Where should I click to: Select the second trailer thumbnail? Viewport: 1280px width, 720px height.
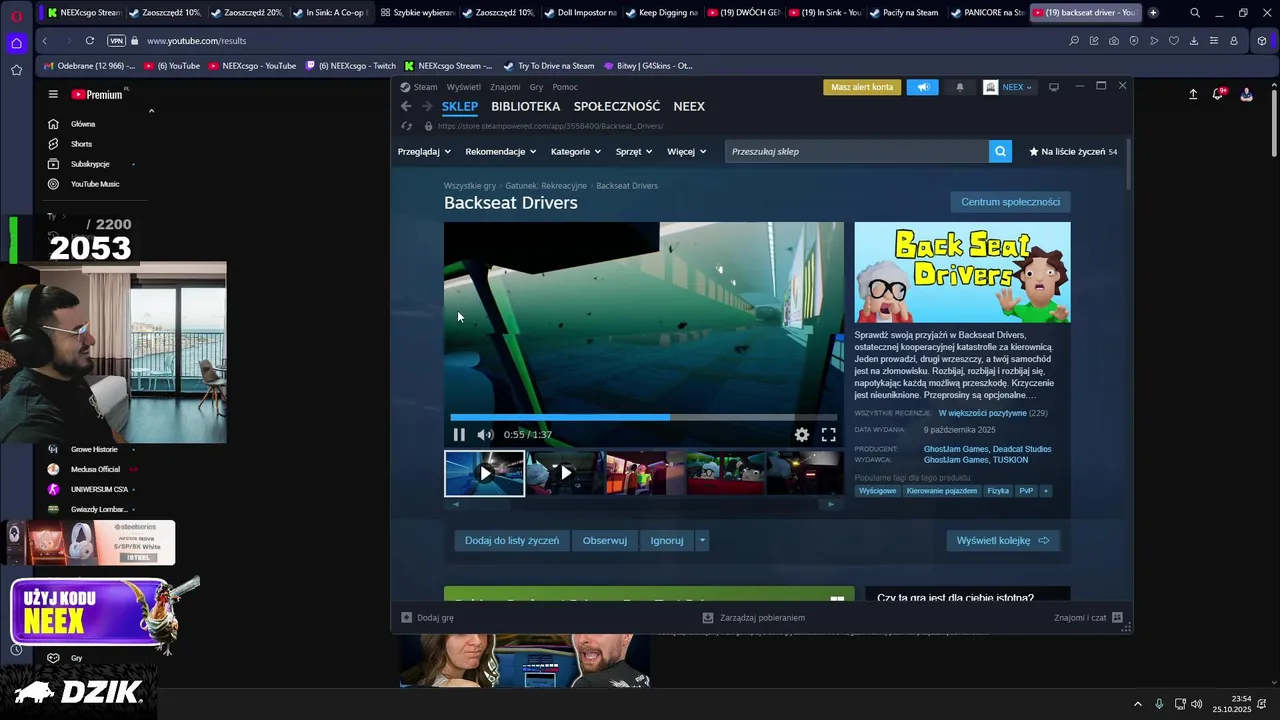[x=565, y=473]
